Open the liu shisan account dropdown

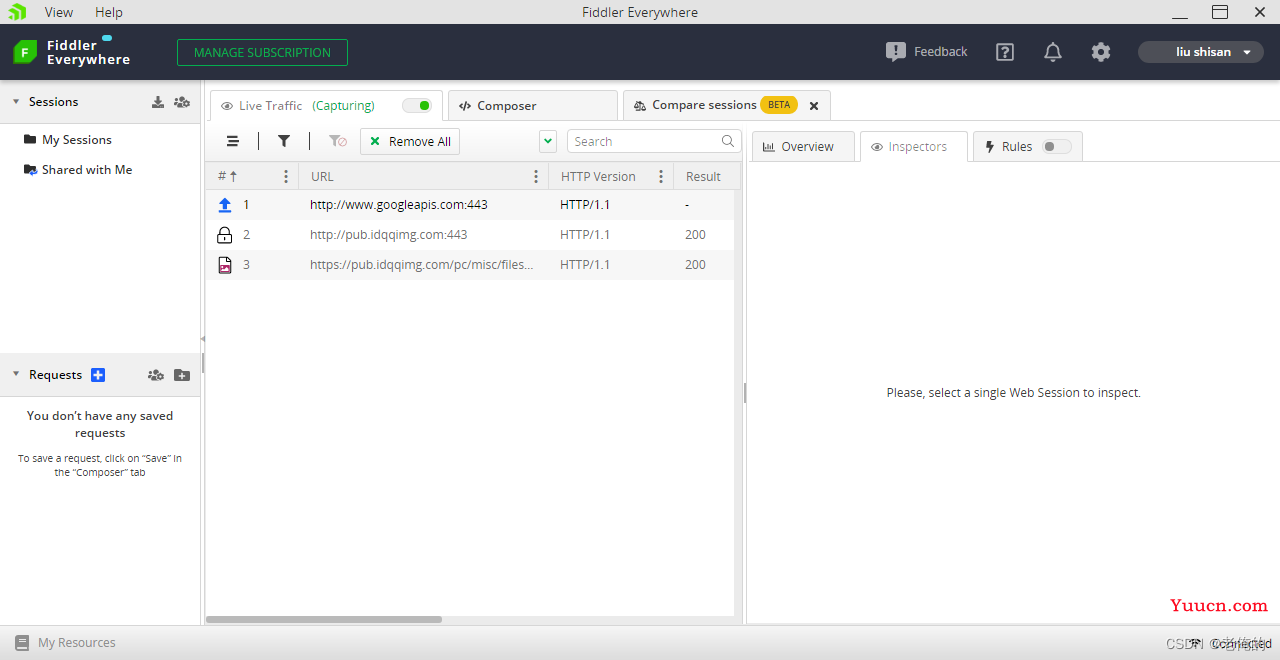click(x=1201, y=52)
